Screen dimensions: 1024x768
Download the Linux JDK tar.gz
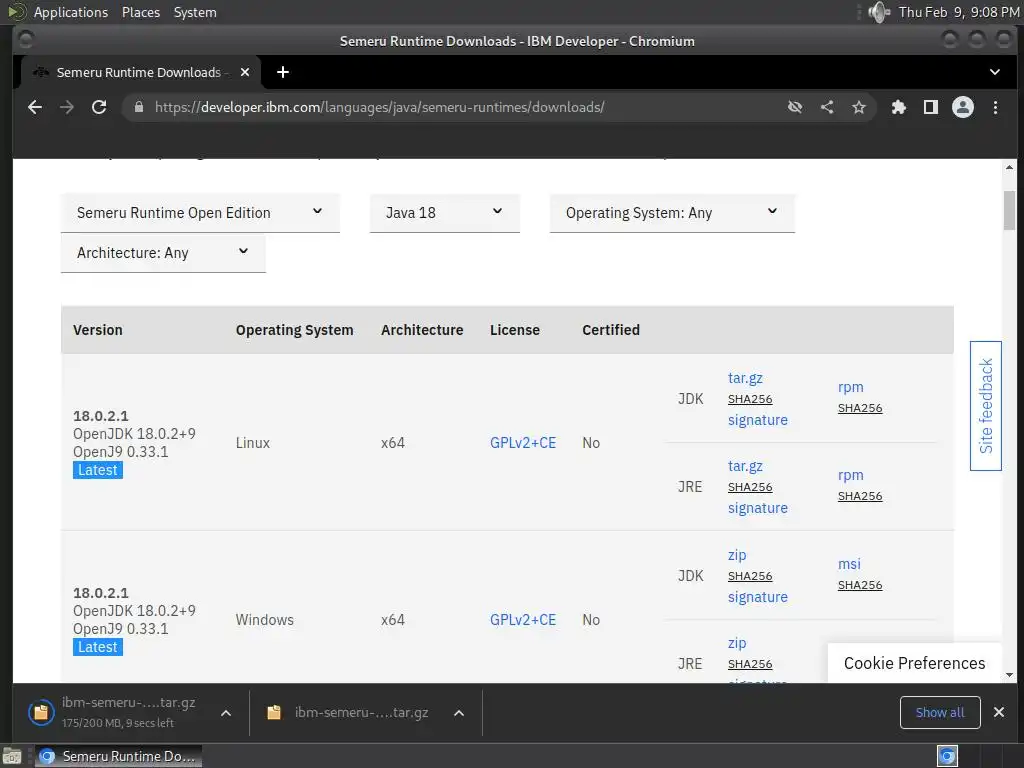point(745,378)
